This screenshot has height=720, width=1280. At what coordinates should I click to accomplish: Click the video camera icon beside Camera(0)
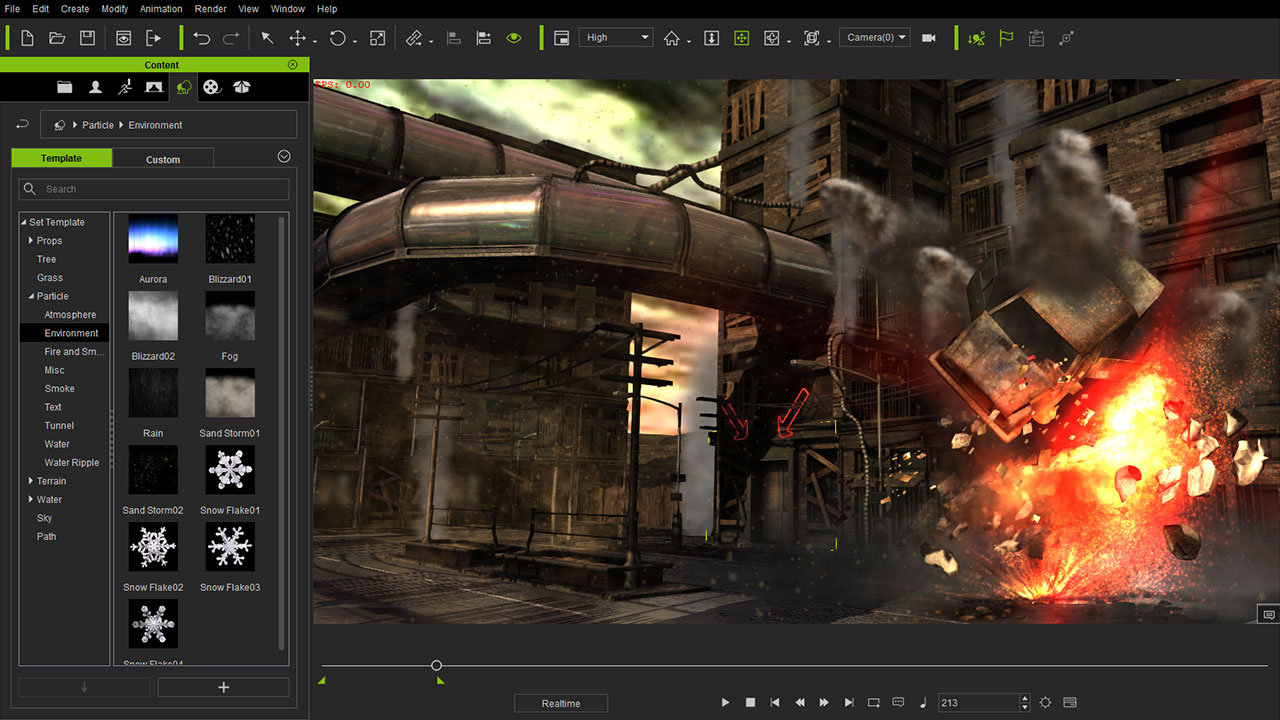[x=929, y=38]
